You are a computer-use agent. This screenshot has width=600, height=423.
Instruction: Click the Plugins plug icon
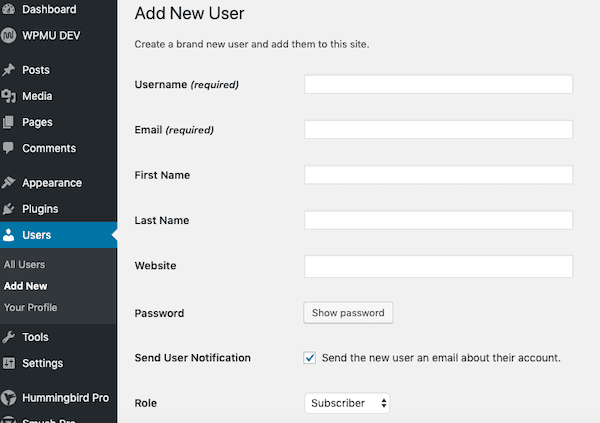click(x=9, y=209)
